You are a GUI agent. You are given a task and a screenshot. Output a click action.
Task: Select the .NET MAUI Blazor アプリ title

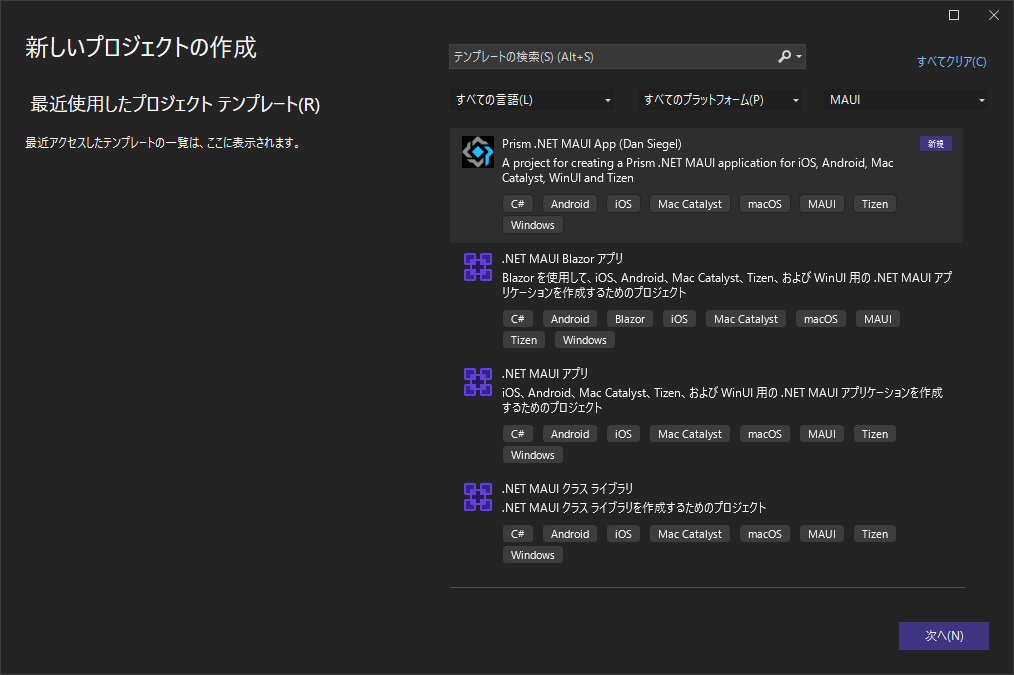click(x=563, y=259)
